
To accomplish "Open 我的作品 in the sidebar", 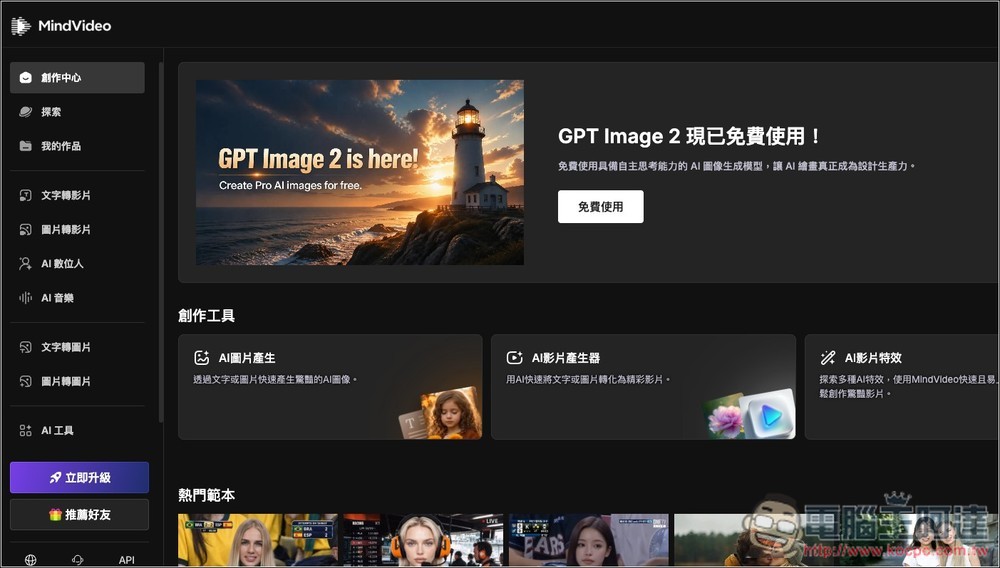I will pyautogui.click(x=77, y=146).
